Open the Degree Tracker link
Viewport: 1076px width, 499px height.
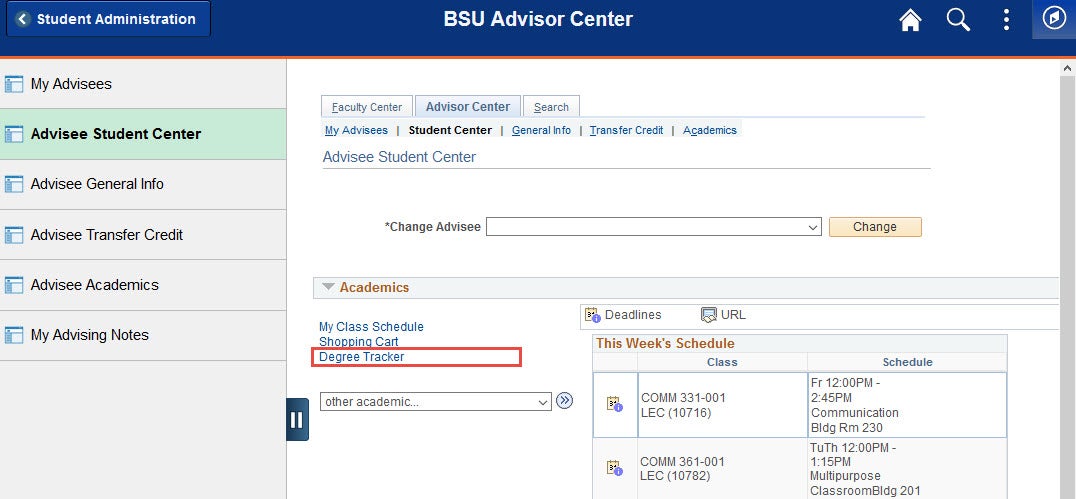362,357
